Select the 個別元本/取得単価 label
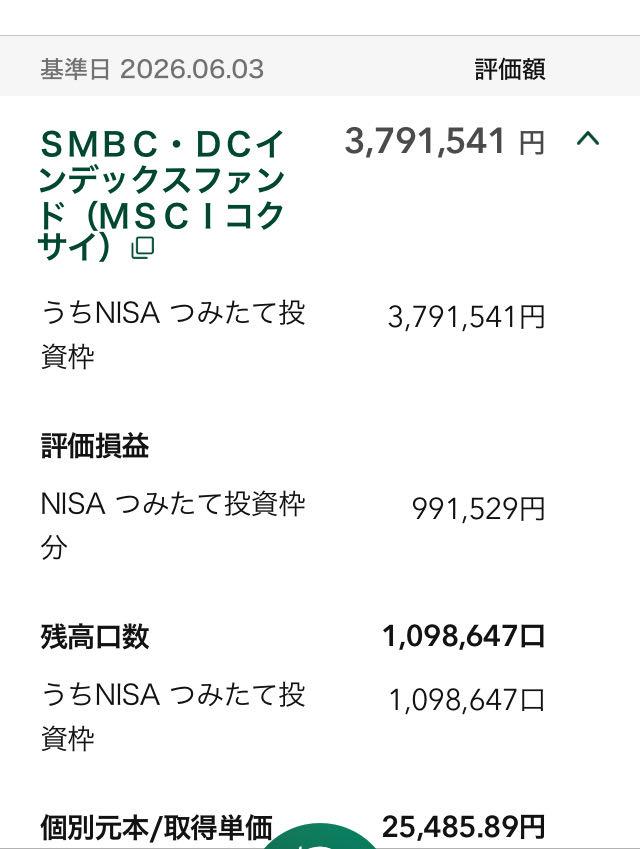Image resolution: width=640 pixels, height=849 pixels. point(156,828)
